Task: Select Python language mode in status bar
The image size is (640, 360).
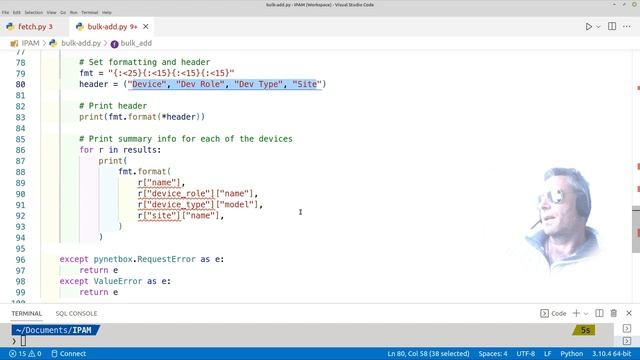Action: pos(571,354)
